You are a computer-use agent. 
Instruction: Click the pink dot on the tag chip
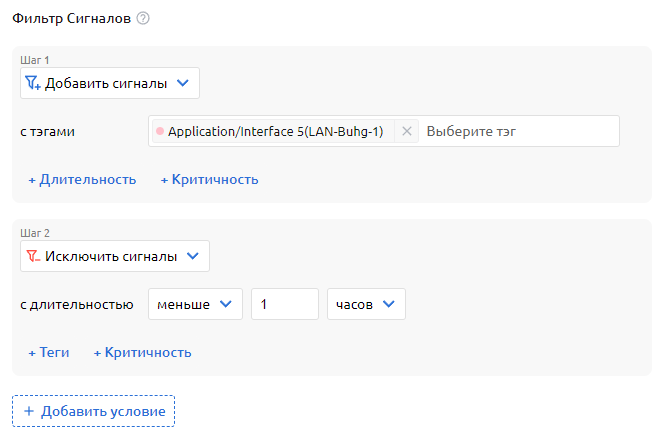coord(160,131)
